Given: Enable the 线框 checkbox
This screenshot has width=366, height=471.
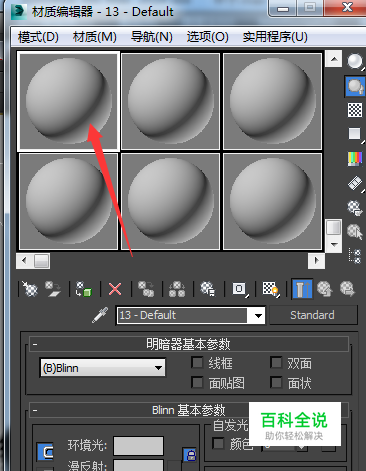Looking at the screenshot, I should pos(197,363).
